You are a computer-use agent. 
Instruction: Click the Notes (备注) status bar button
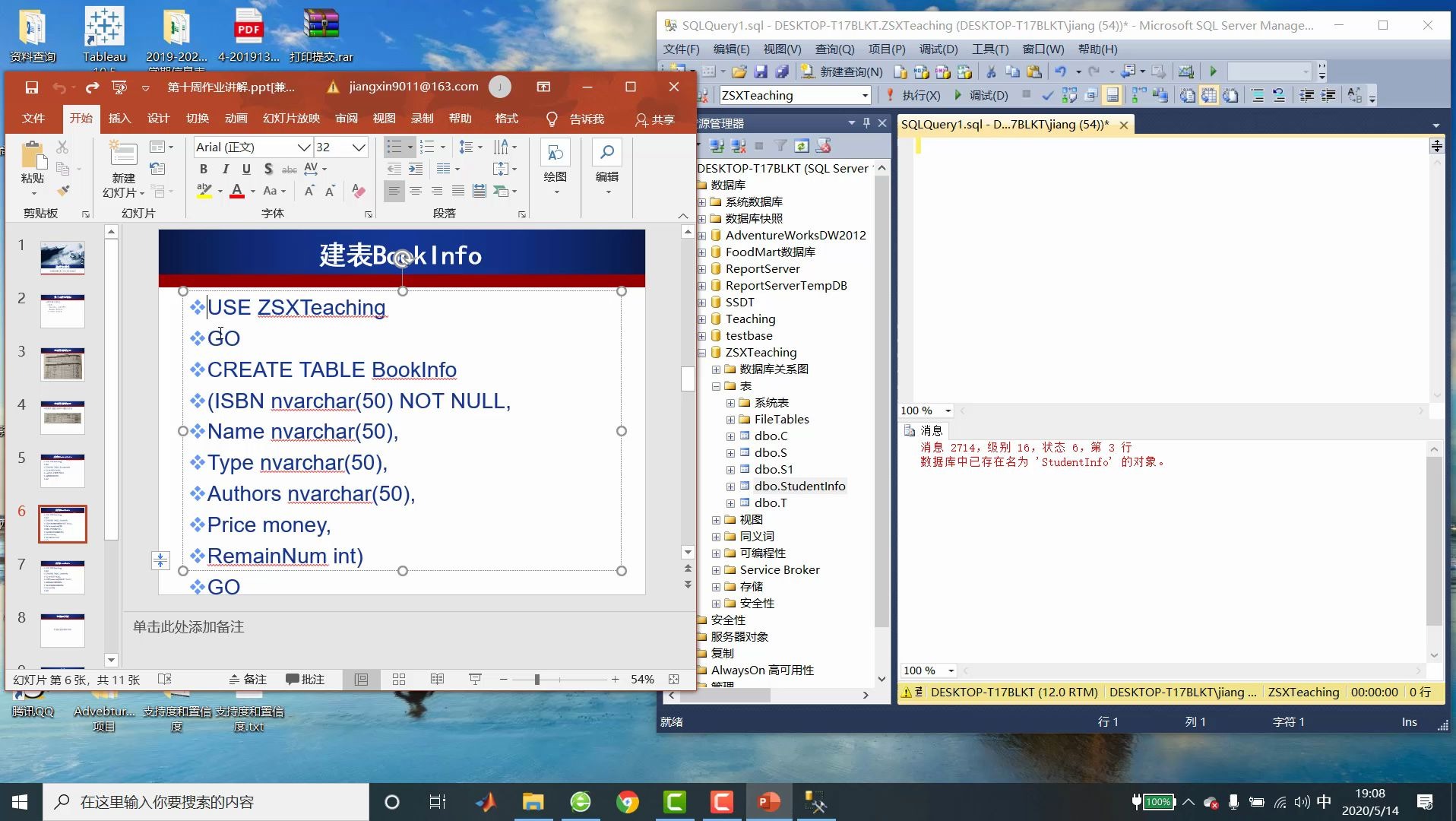point(248,680)
